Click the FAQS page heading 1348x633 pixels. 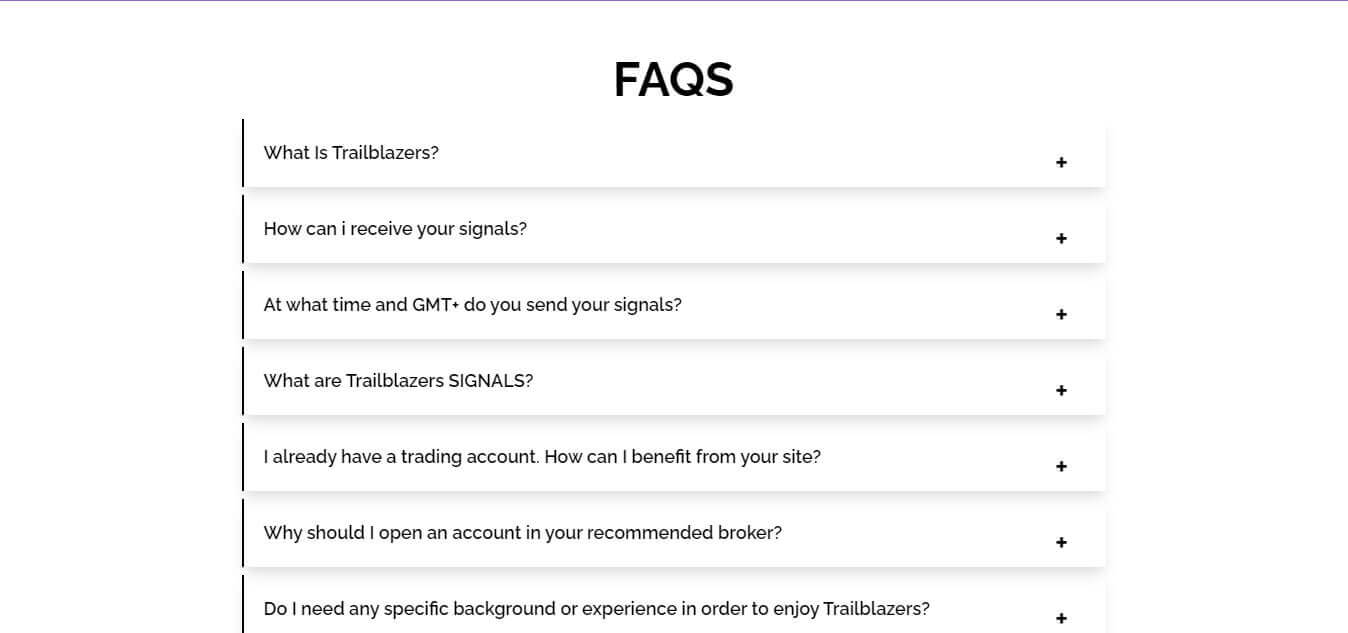673,79
